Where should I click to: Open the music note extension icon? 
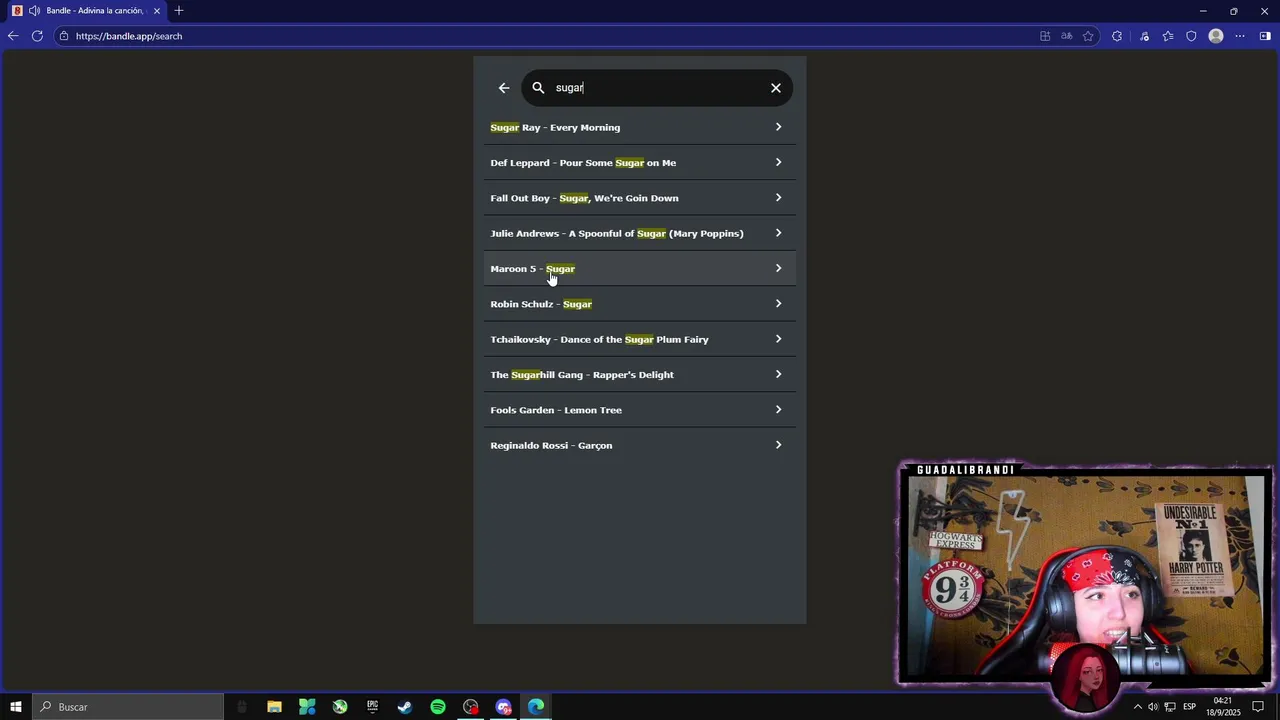[1145, 36]
